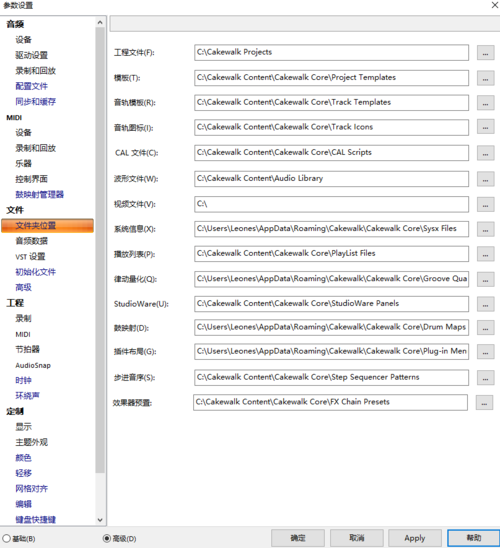This screenshot has height=548, width=500.
Task: Browse for StudioWare(U) folder
Action: [485, 304]
